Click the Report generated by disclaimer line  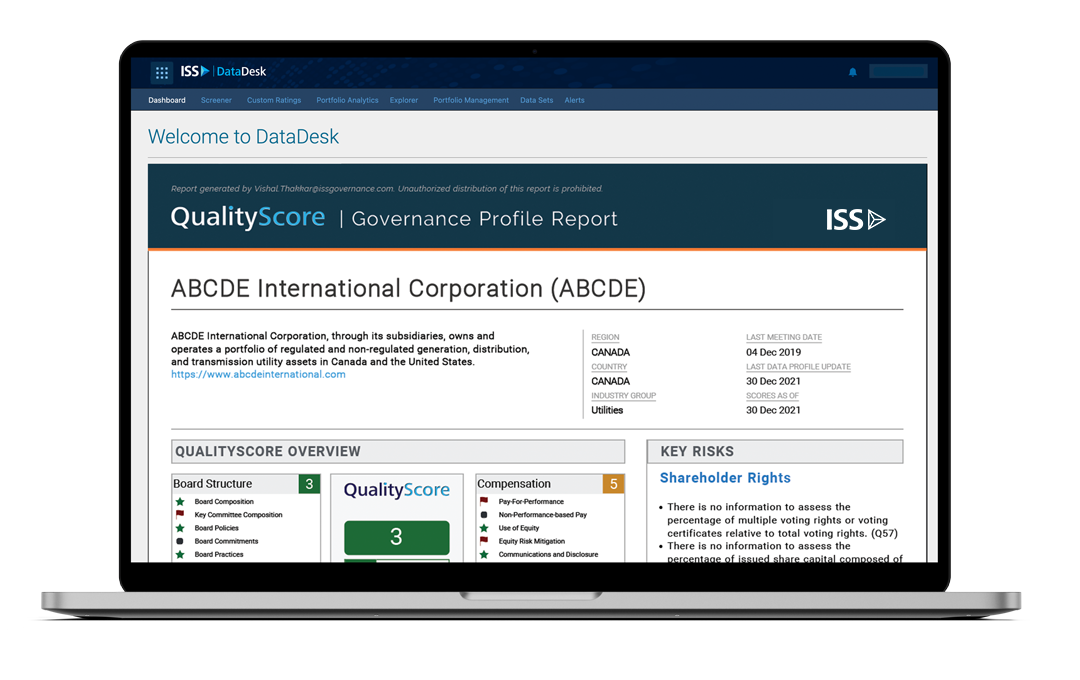387,189
